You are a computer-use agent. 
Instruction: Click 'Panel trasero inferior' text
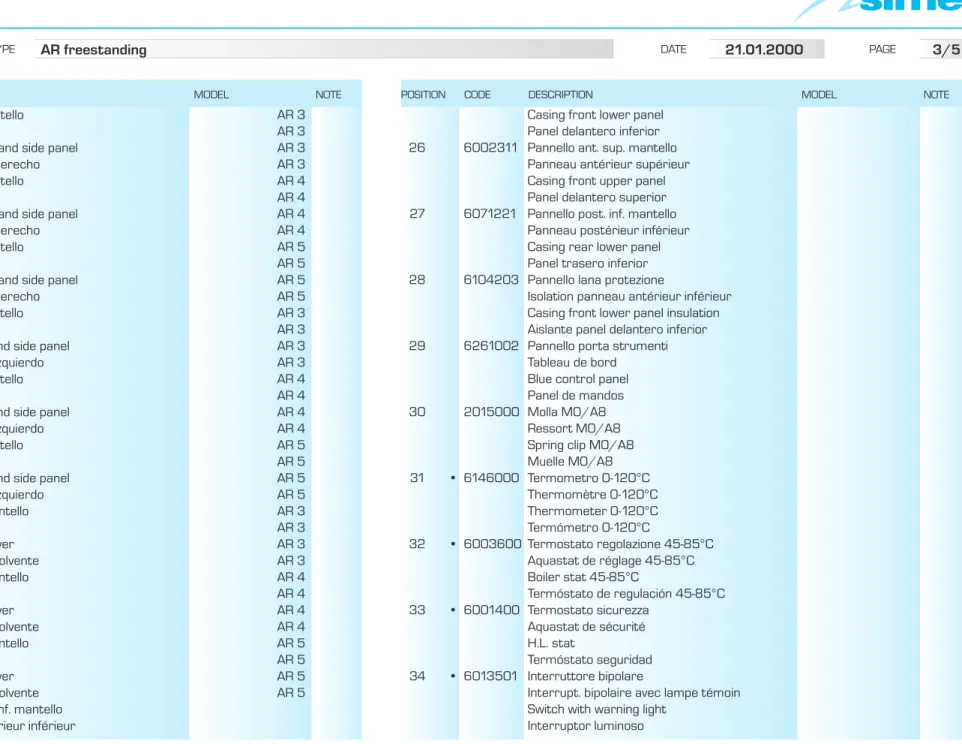click(587, 264)
